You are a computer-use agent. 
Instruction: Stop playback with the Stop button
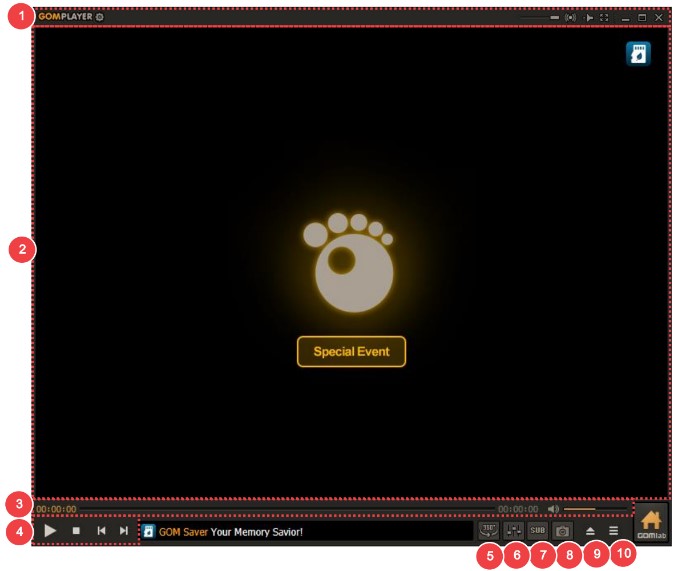pyautogui.click(x=76, y=531)
